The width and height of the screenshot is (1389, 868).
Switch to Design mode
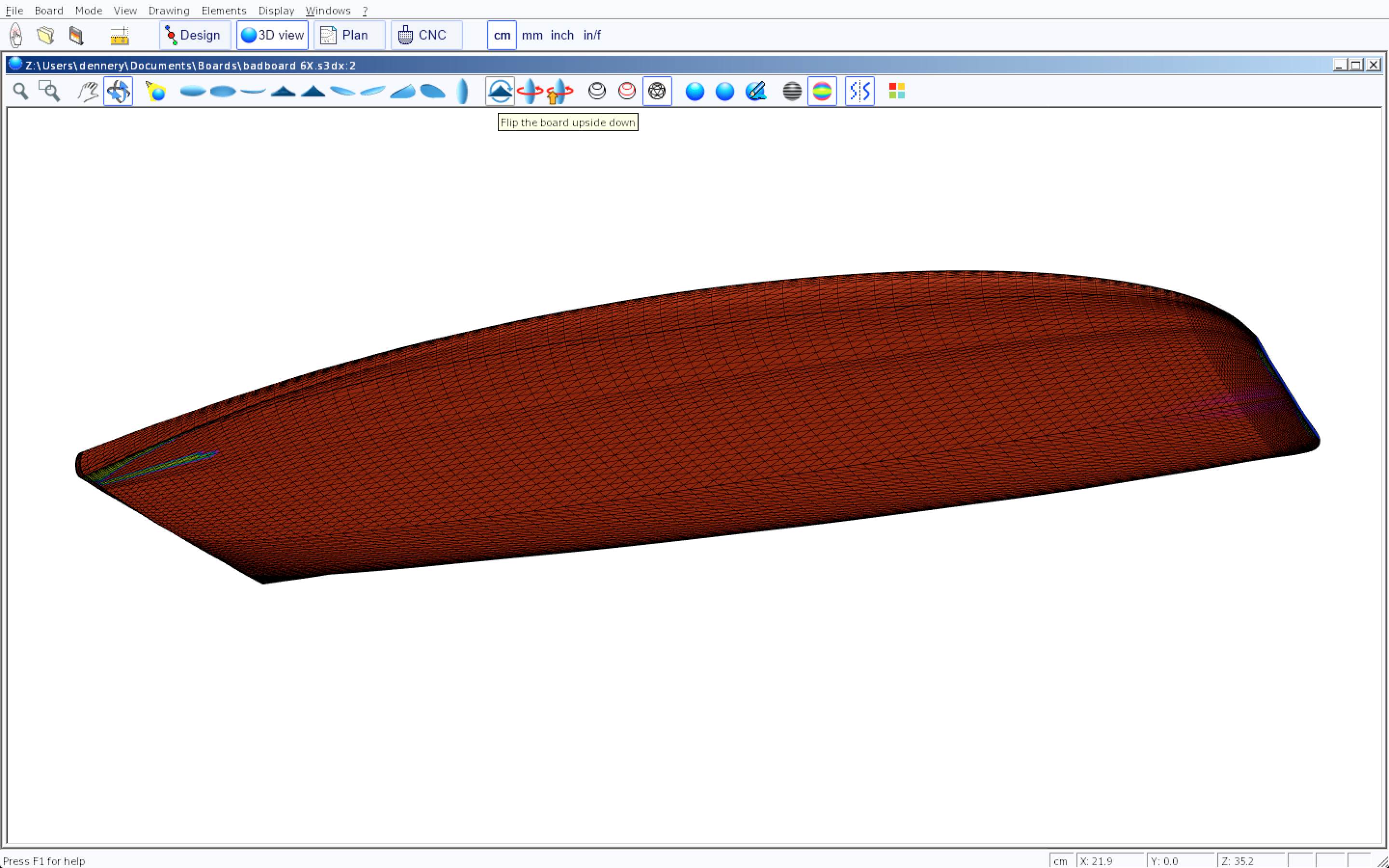[194, 35]
